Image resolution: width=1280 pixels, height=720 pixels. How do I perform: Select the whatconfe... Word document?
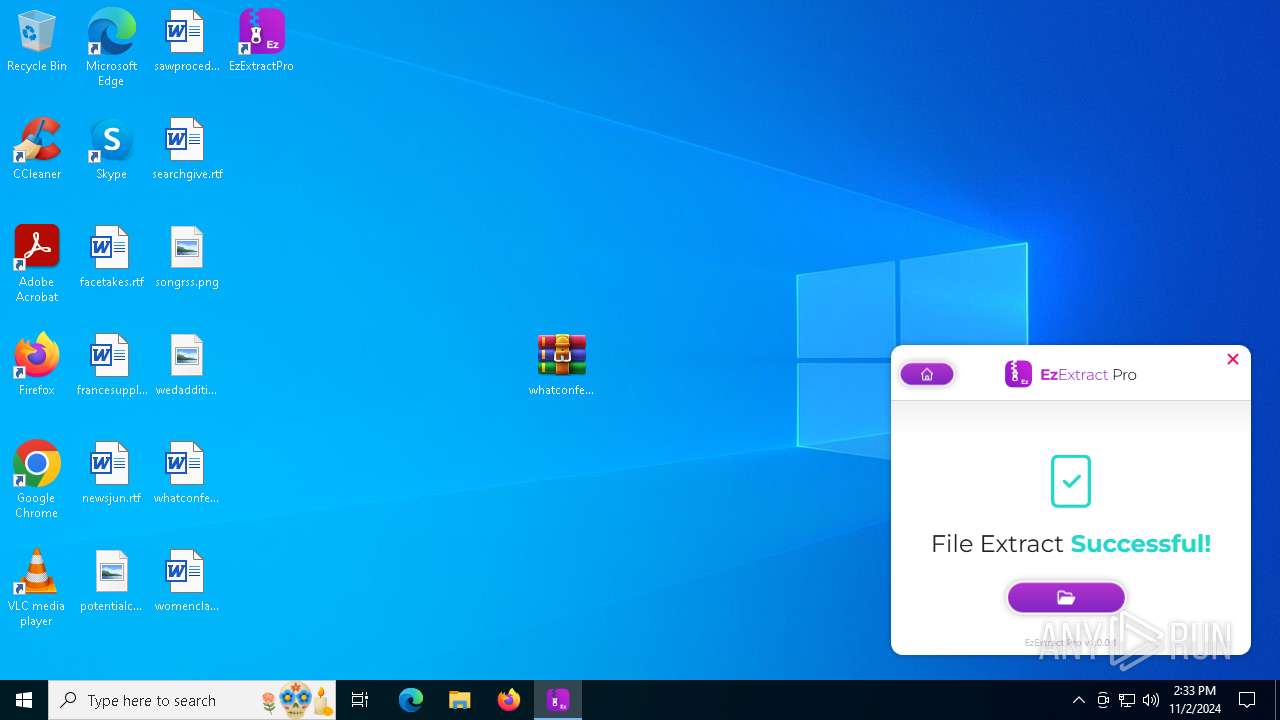coord(186,474)
